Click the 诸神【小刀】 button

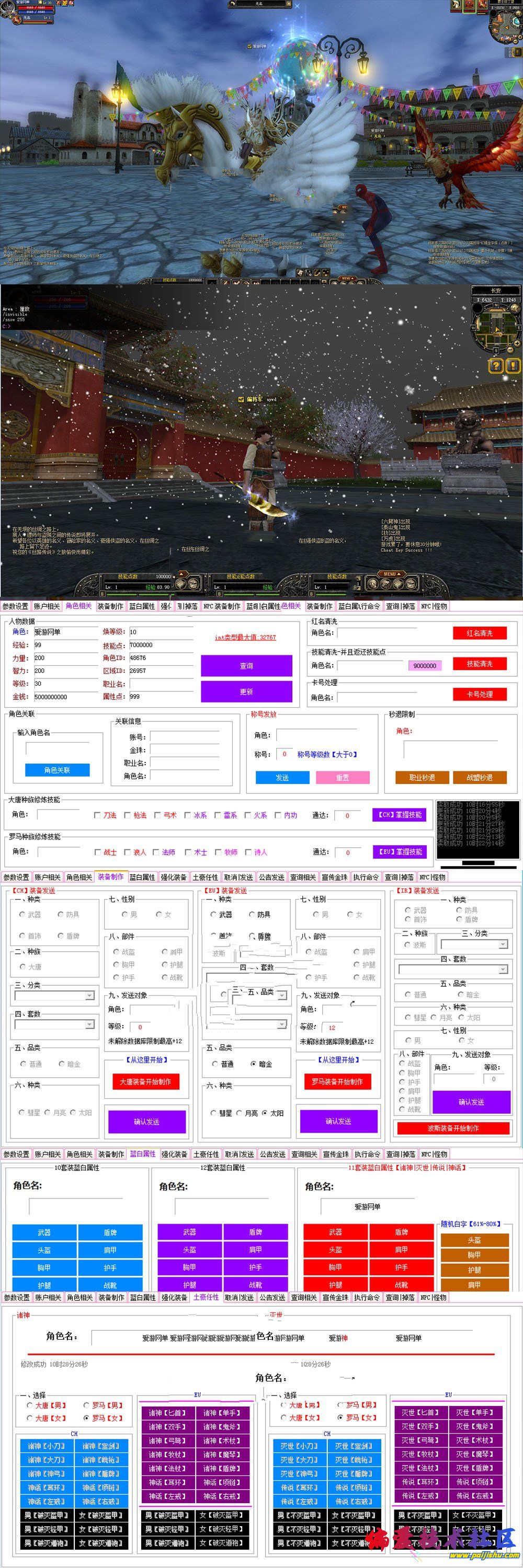click(47, 1446)
